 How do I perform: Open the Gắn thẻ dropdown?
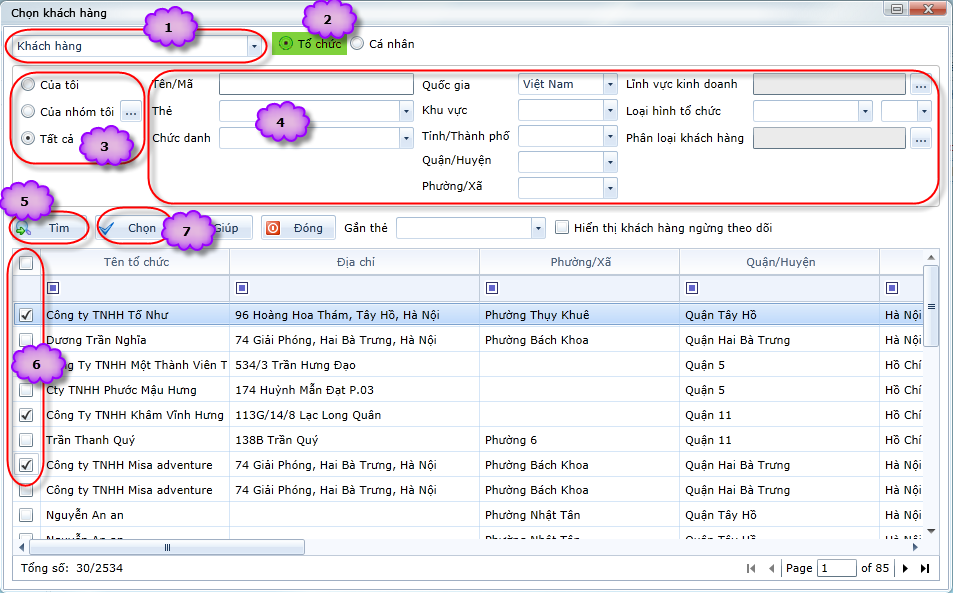pos(538,229)
